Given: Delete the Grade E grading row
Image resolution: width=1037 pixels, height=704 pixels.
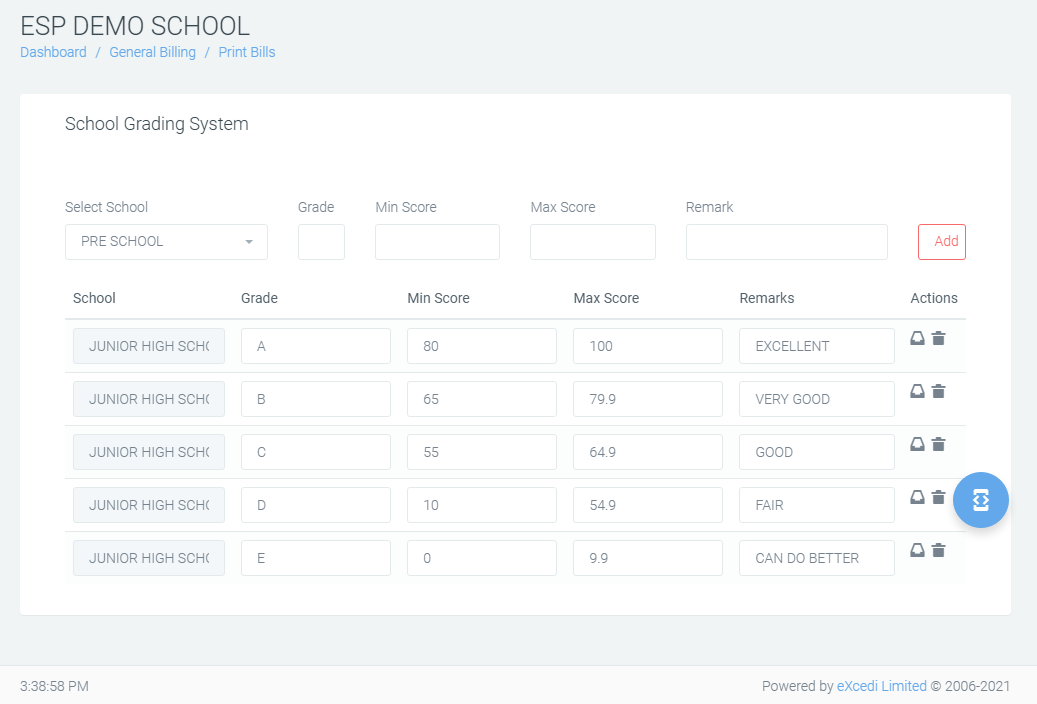Looking at the screenshot, I should 938,550.
